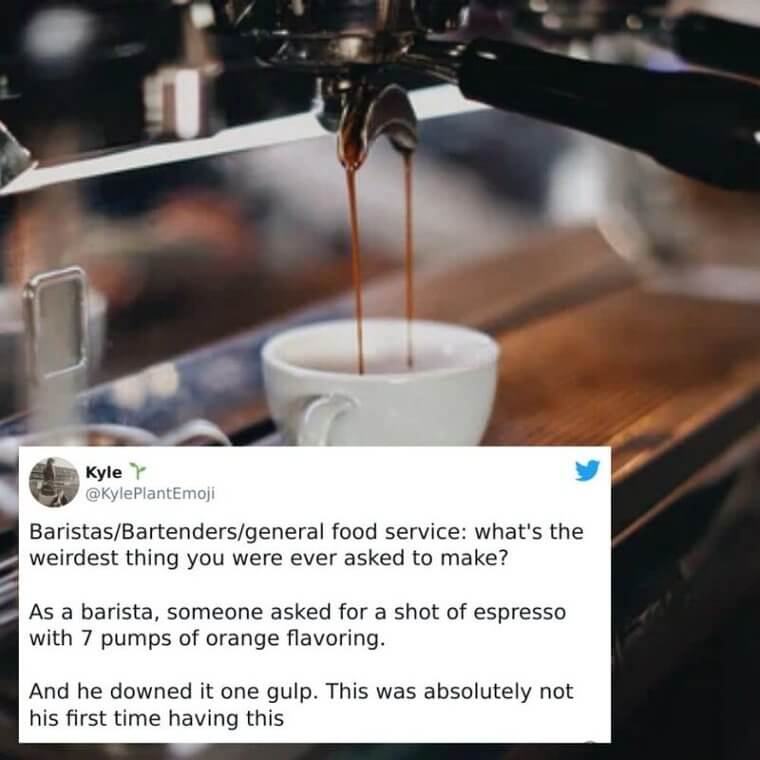This screenshot has height=760, width=760.
Task: Click the green sprout emoji beside Kyle
Action: click(x=137, y=471)
